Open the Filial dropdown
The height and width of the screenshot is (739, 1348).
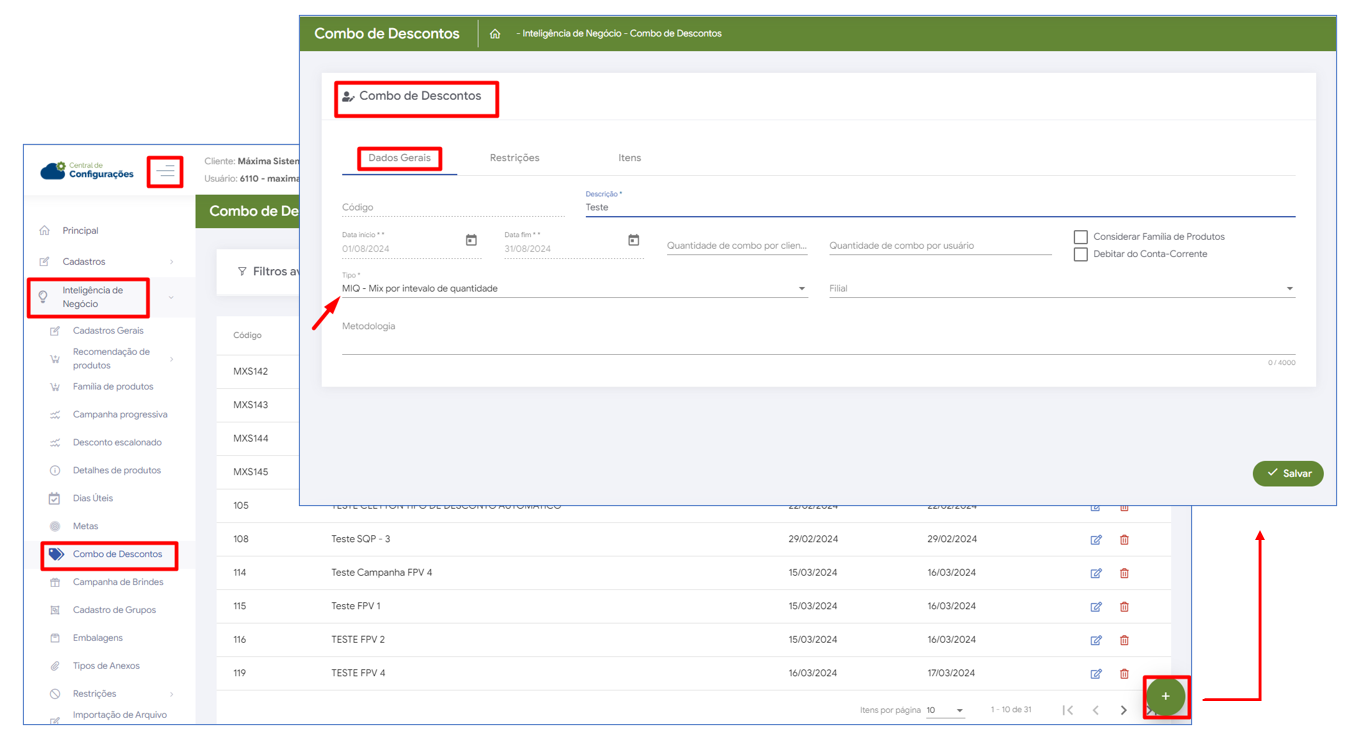tap(1060, 289)
